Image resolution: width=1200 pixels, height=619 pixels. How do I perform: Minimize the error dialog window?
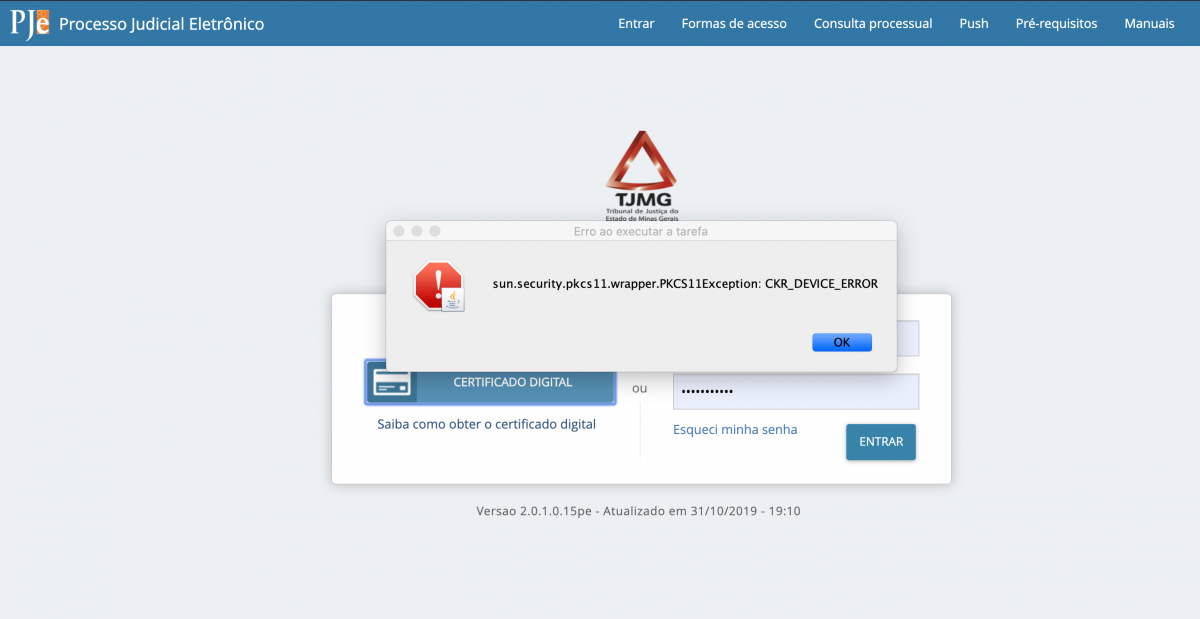417,231
